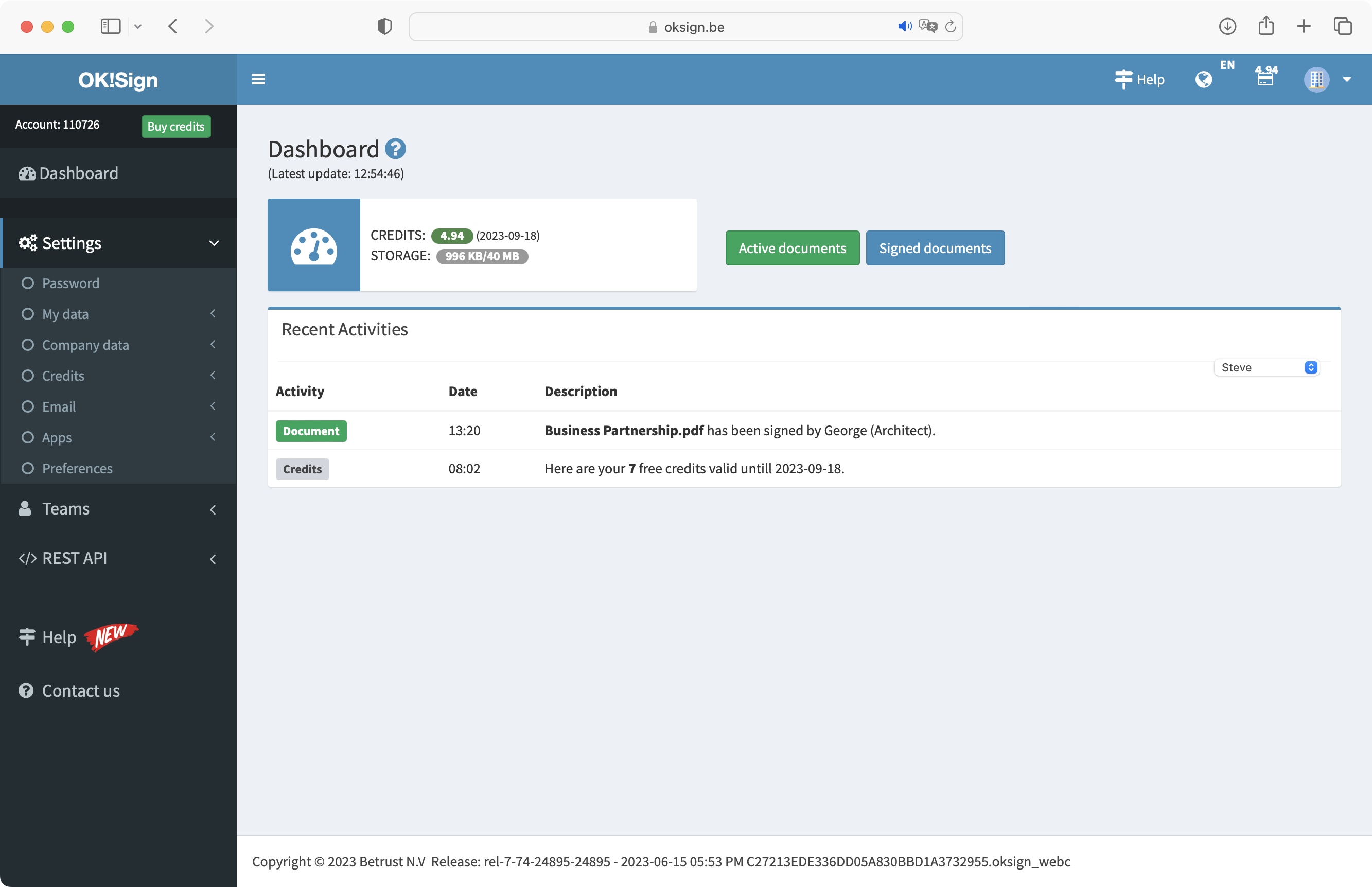
Task: Open the credits 4.94 card icon
Action: [1265, 76]
